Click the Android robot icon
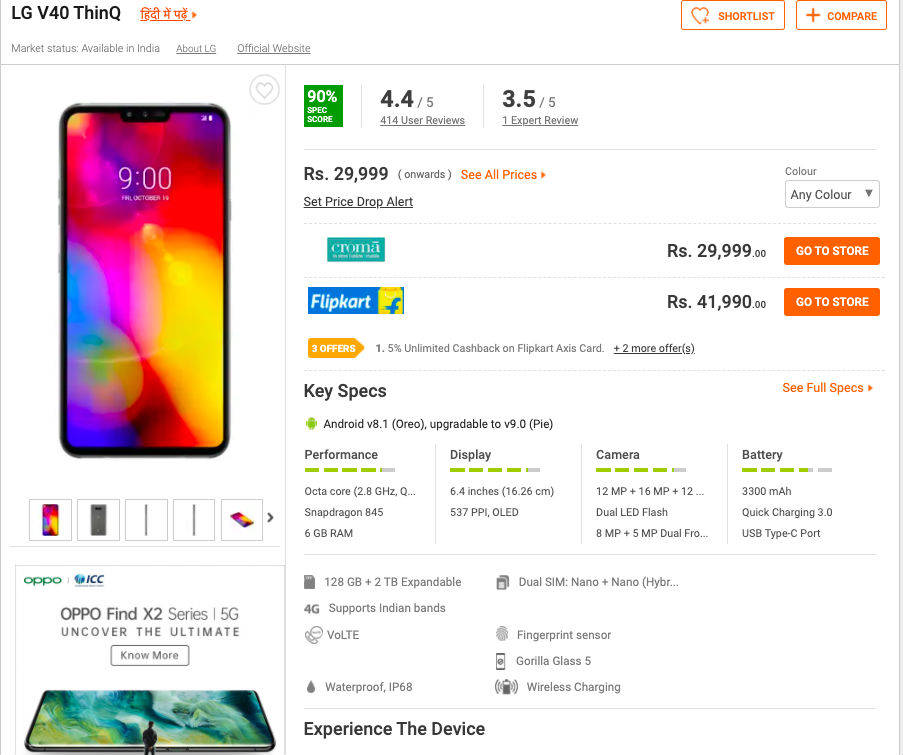 pos(311,424)
